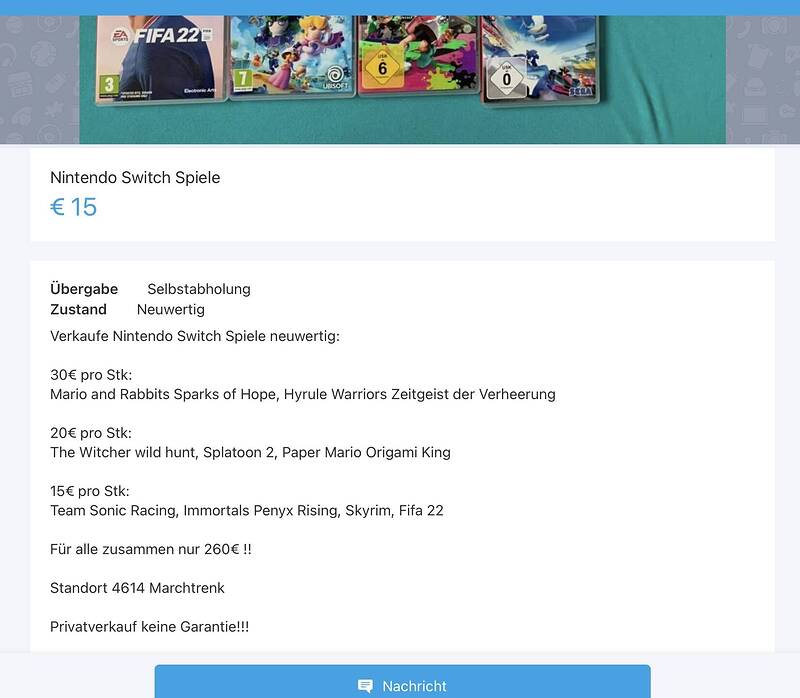The image size is (800, 698).
Task: Select line 'Verkaufe Nintendo Switch Spiele neuwertig:'
Action: click(x=195, y=336)
